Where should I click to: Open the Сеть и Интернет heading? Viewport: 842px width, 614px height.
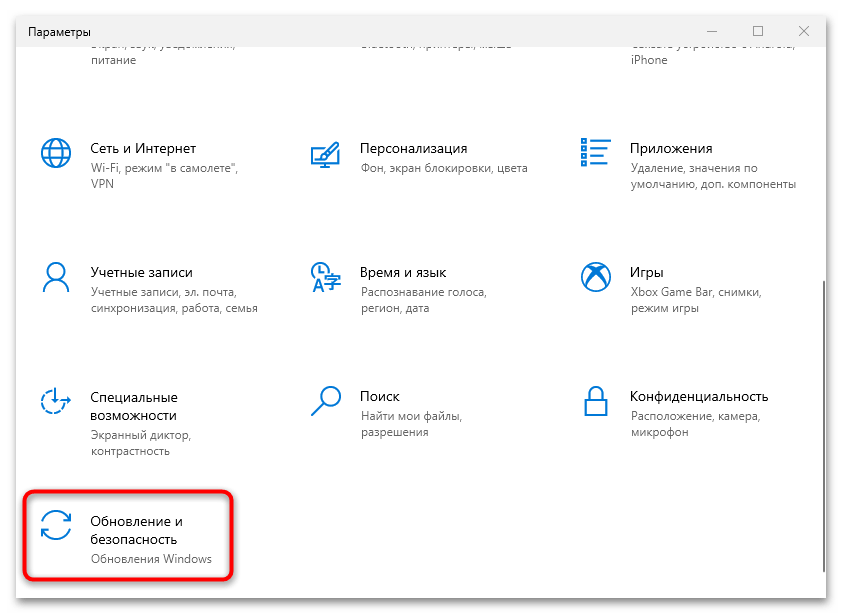[143, 148]
